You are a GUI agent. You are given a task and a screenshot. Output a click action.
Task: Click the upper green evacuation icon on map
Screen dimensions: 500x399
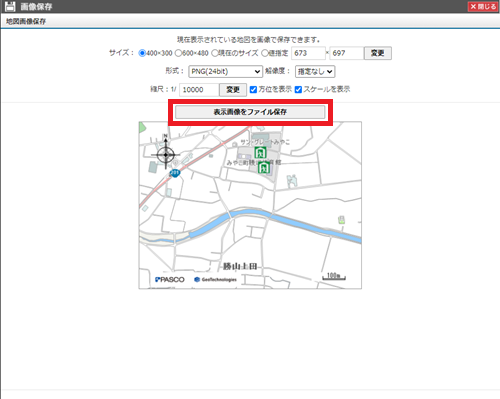coord(260,152)
